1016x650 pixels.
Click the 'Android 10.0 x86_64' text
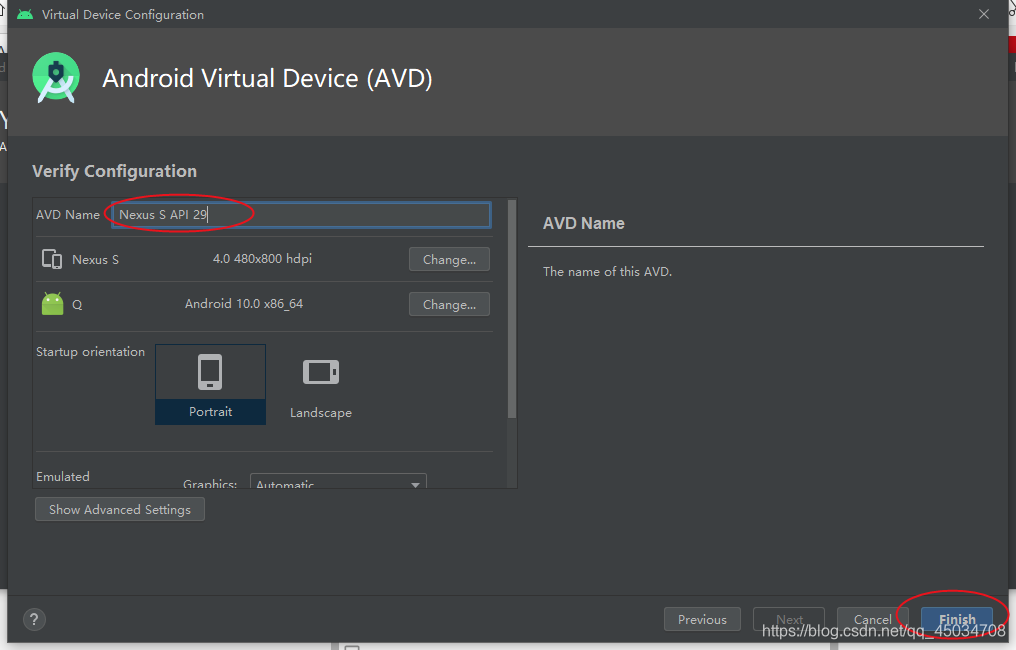[x=244, y=304]
